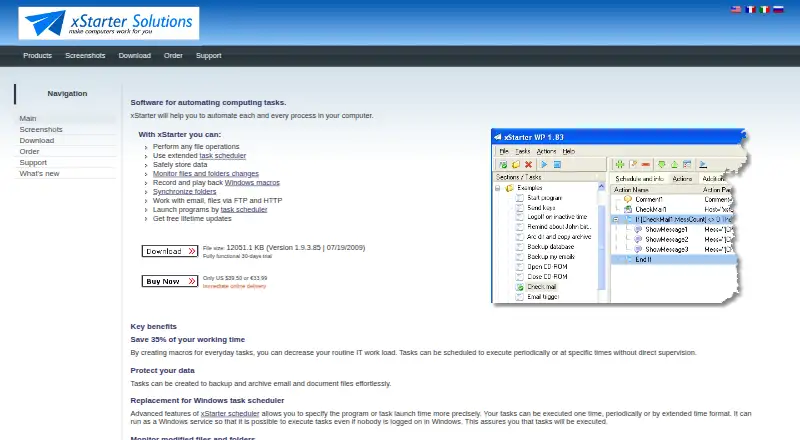The height and width of the screenshot is (440, 800).
Task: Click the run-action icon at toolbar end
Action: point(703,164)
